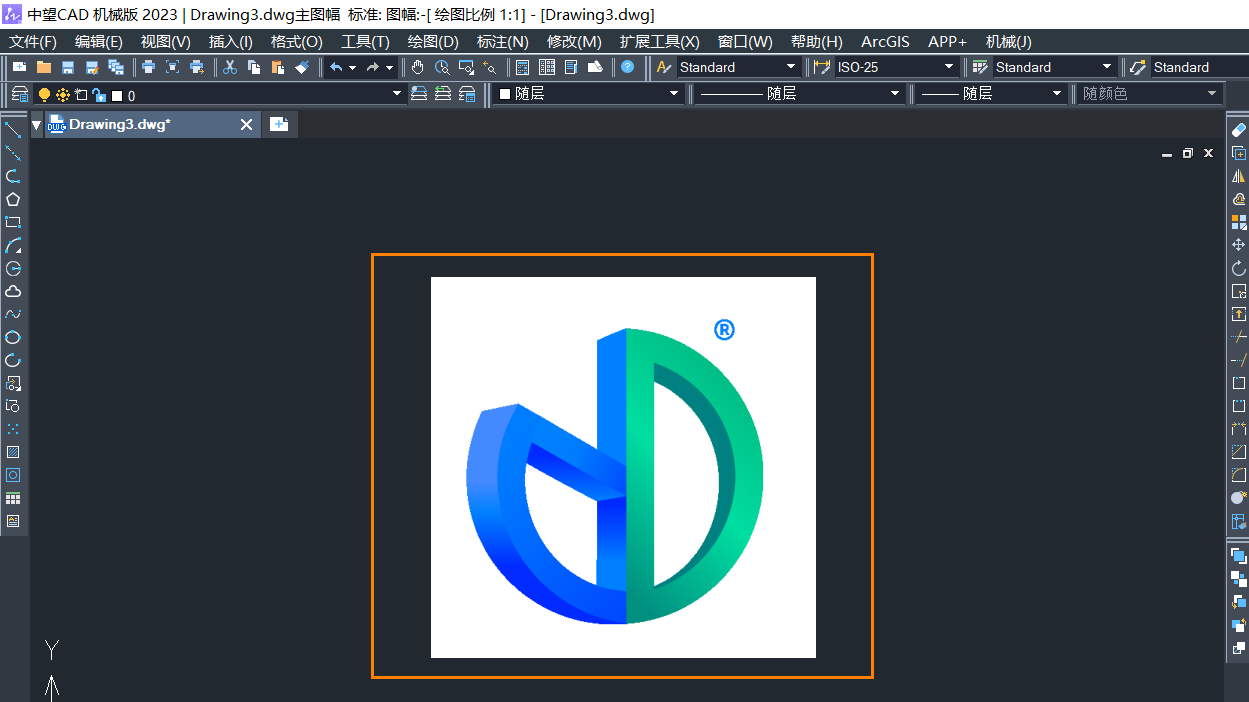The width and height of the screenshot is (1249, 702).
Task: Open the color 随层 dropdown
Action: 674,94
